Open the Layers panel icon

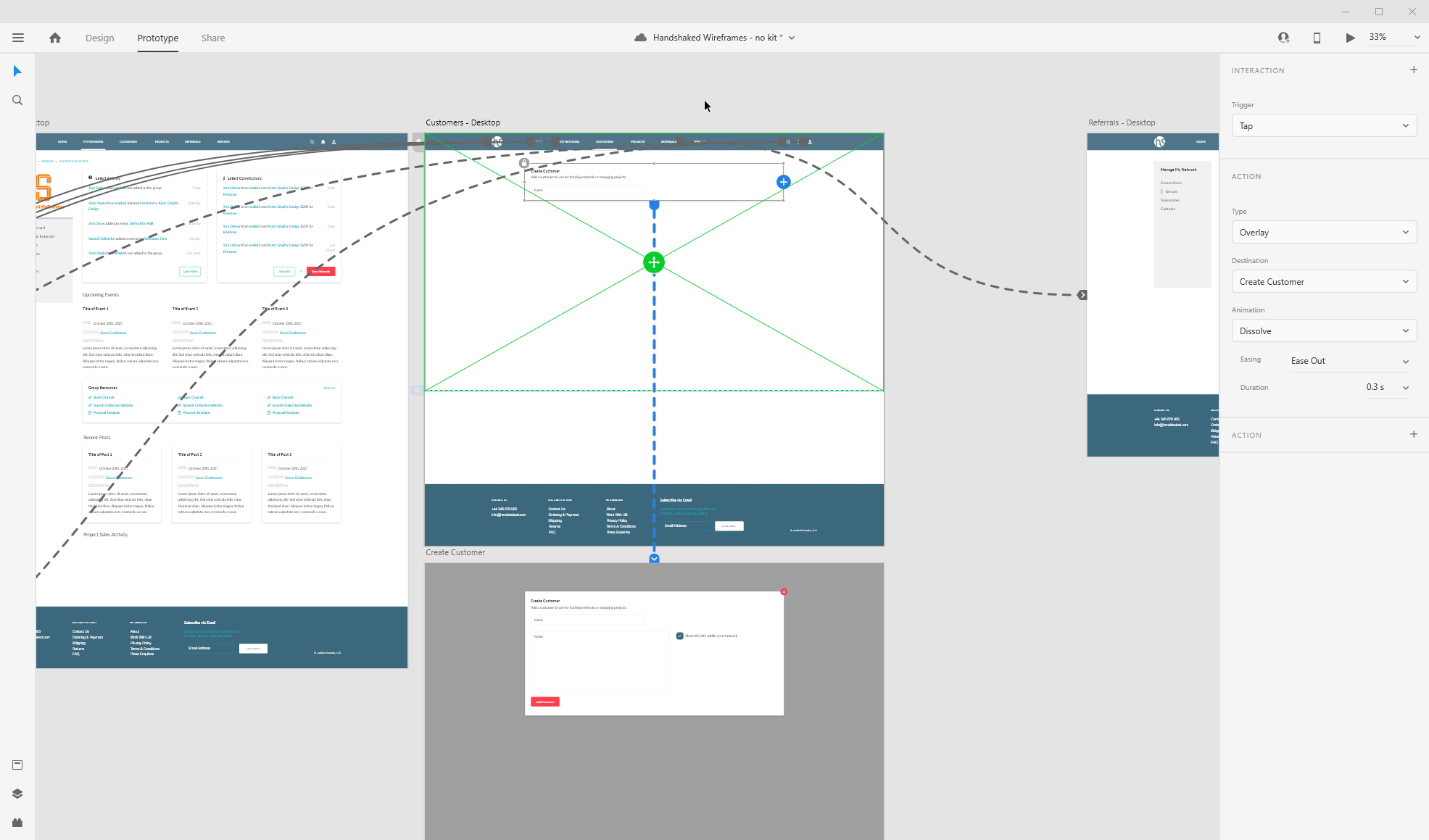coord(17,794)
